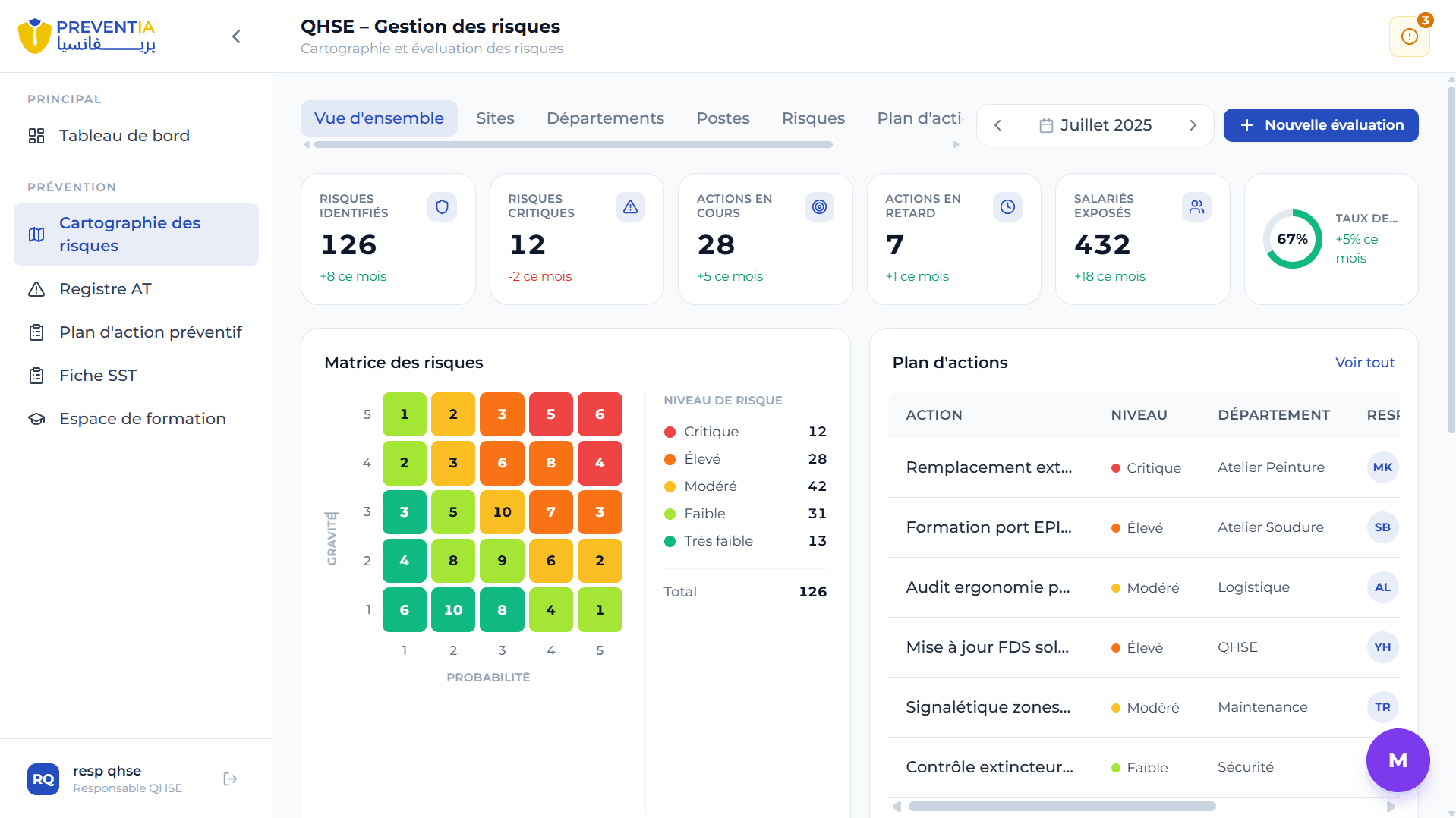Click the AL avatar
Image resolution: width=1456 pixels, height=818 pixels.
[1382, 587]
